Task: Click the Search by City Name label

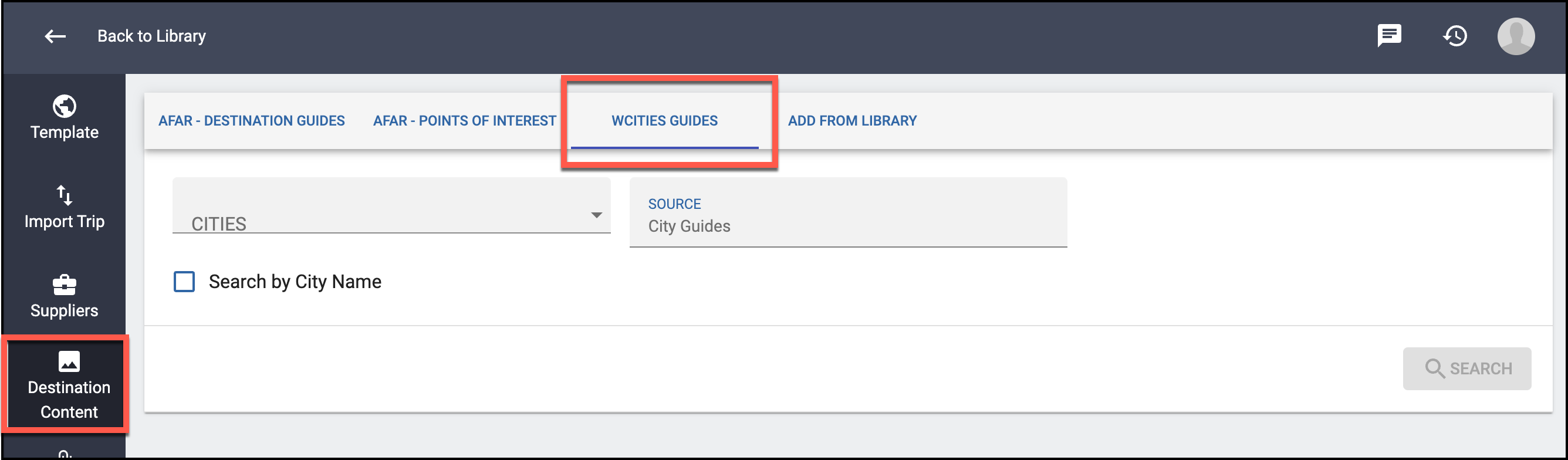Action: click(295, 282)
